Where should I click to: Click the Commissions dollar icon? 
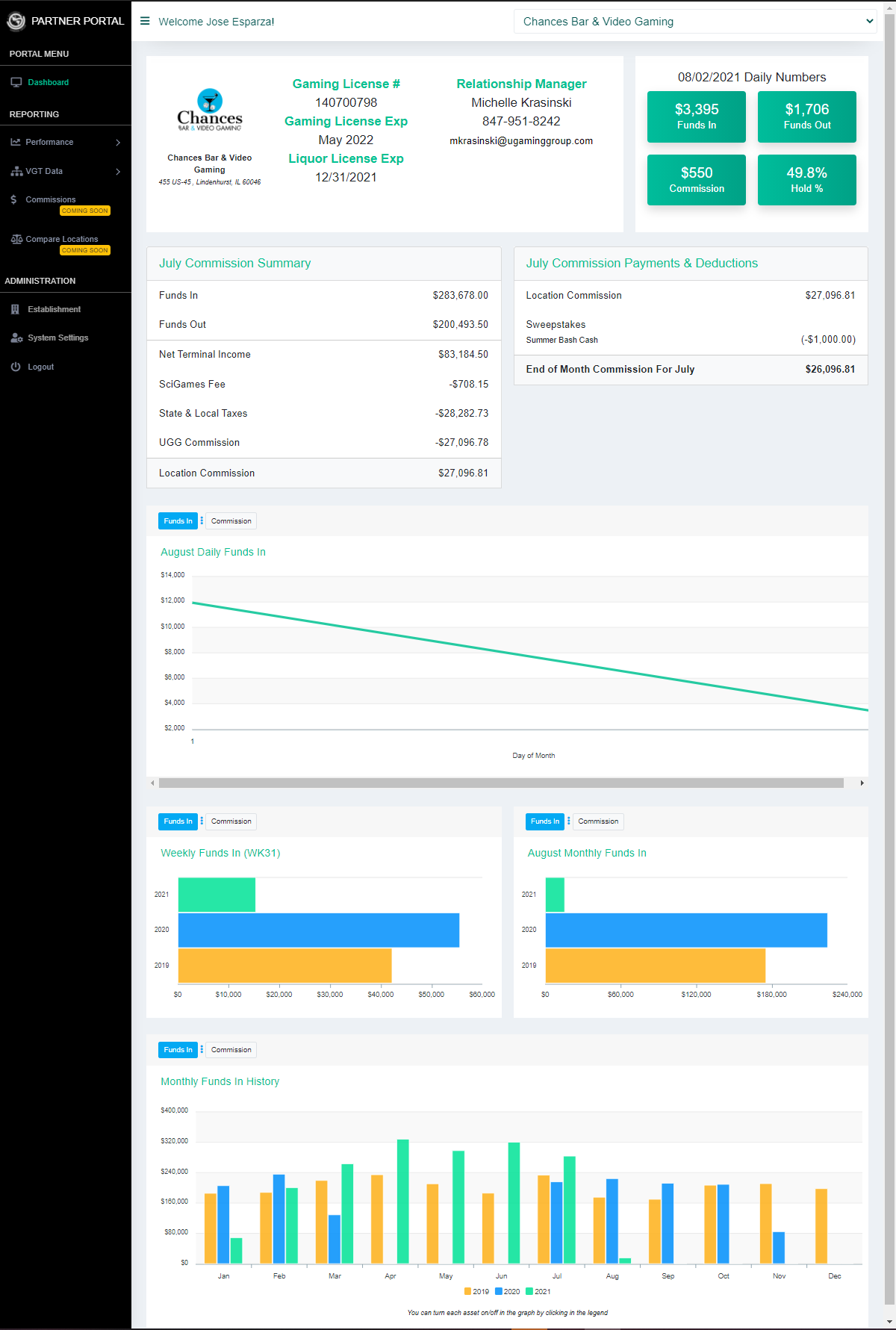click(x=13, y=199)
